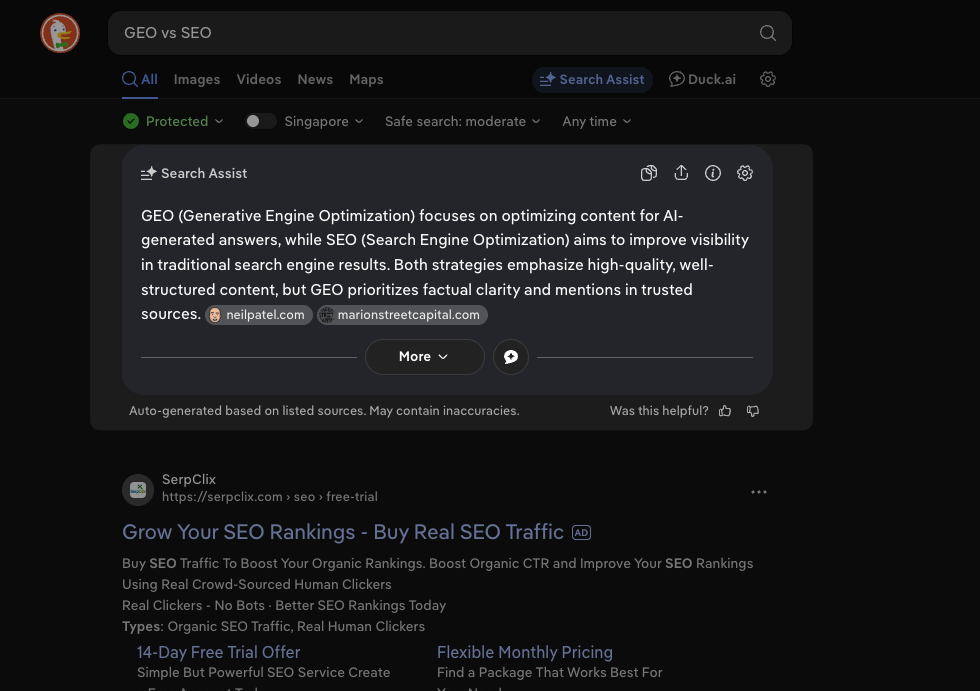Click the SerpClix site name

tap(189, 479)
